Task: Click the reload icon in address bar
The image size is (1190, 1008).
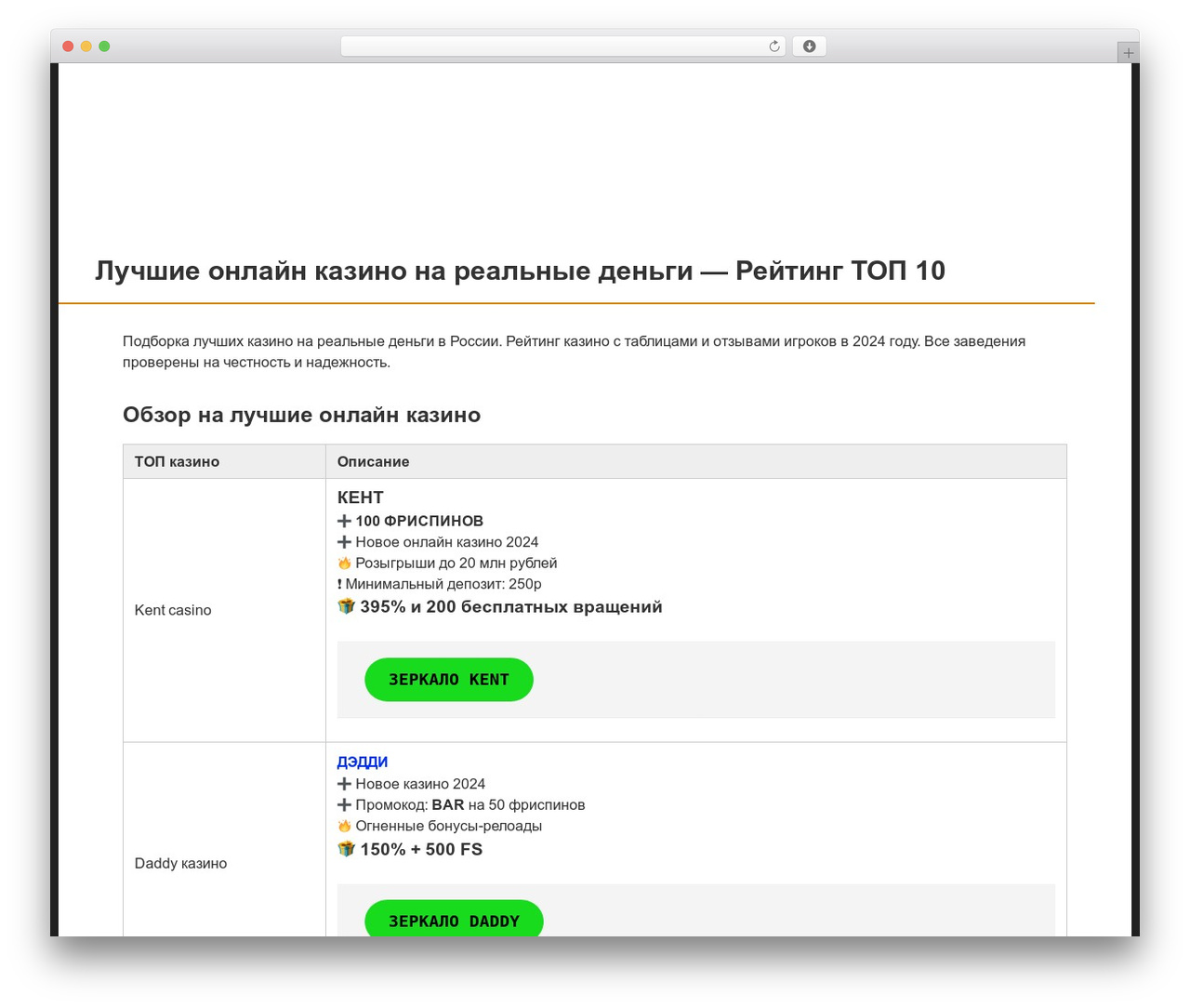Action: pos(773,46)
